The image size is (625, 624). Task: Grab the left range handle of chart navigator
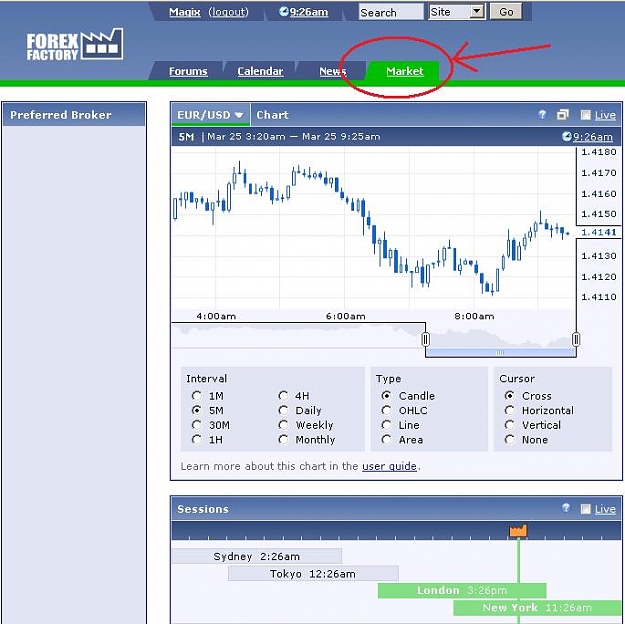pyautogui.click(x=426, y=339)
